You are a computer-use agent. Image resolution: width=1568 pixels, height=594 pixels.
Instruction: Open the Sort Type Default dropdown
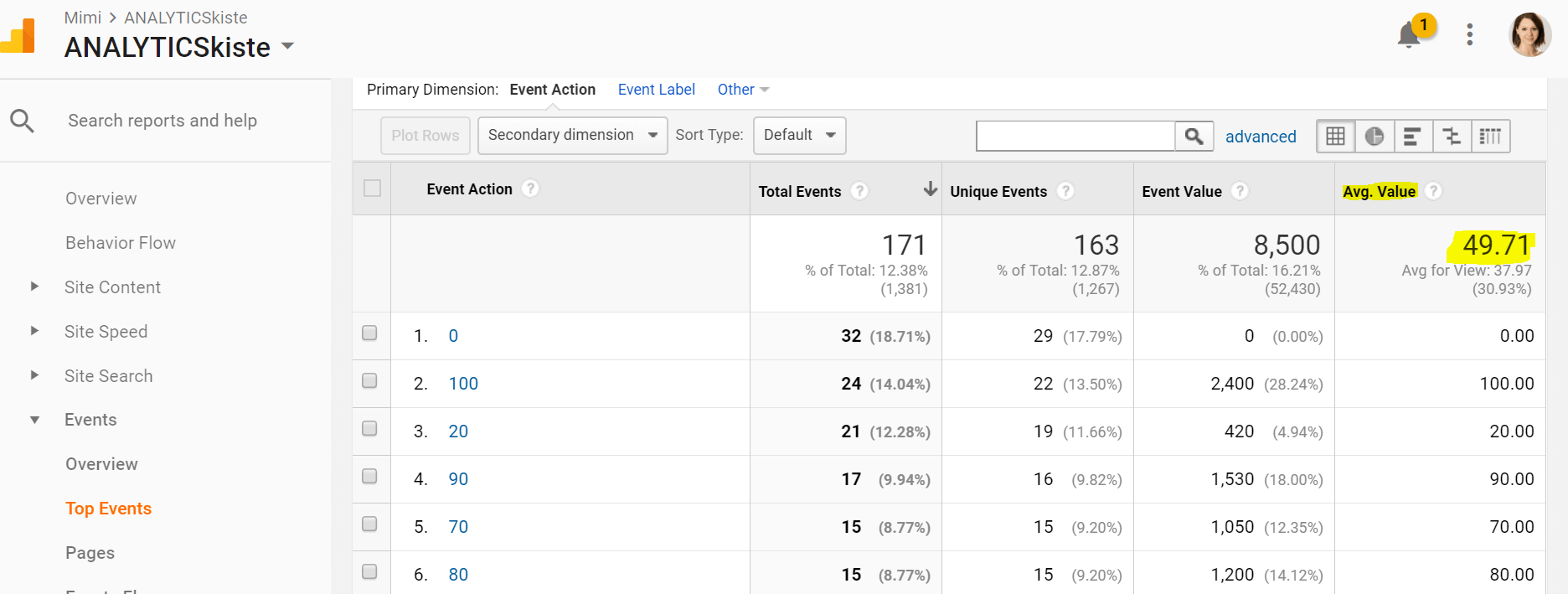click(x=799, y=135)
